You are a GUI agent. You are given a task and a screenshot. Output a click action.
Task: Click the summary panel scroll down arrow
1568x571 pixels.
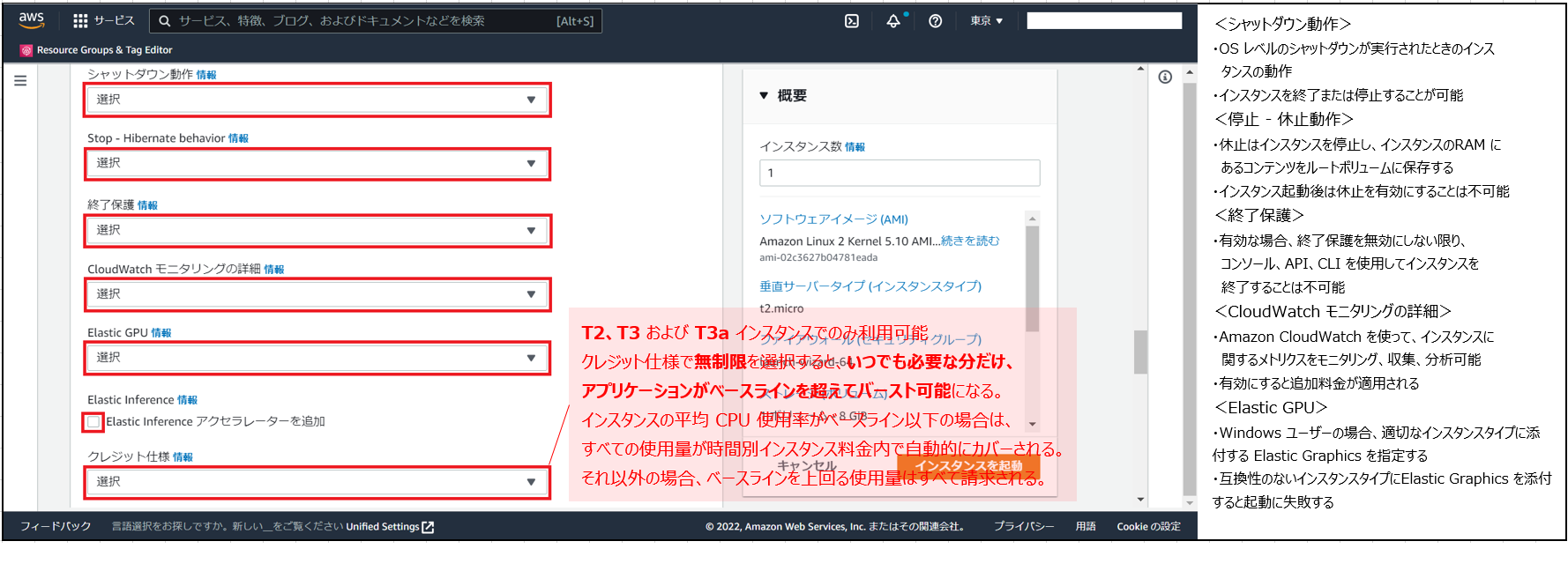coord(1032,424)
